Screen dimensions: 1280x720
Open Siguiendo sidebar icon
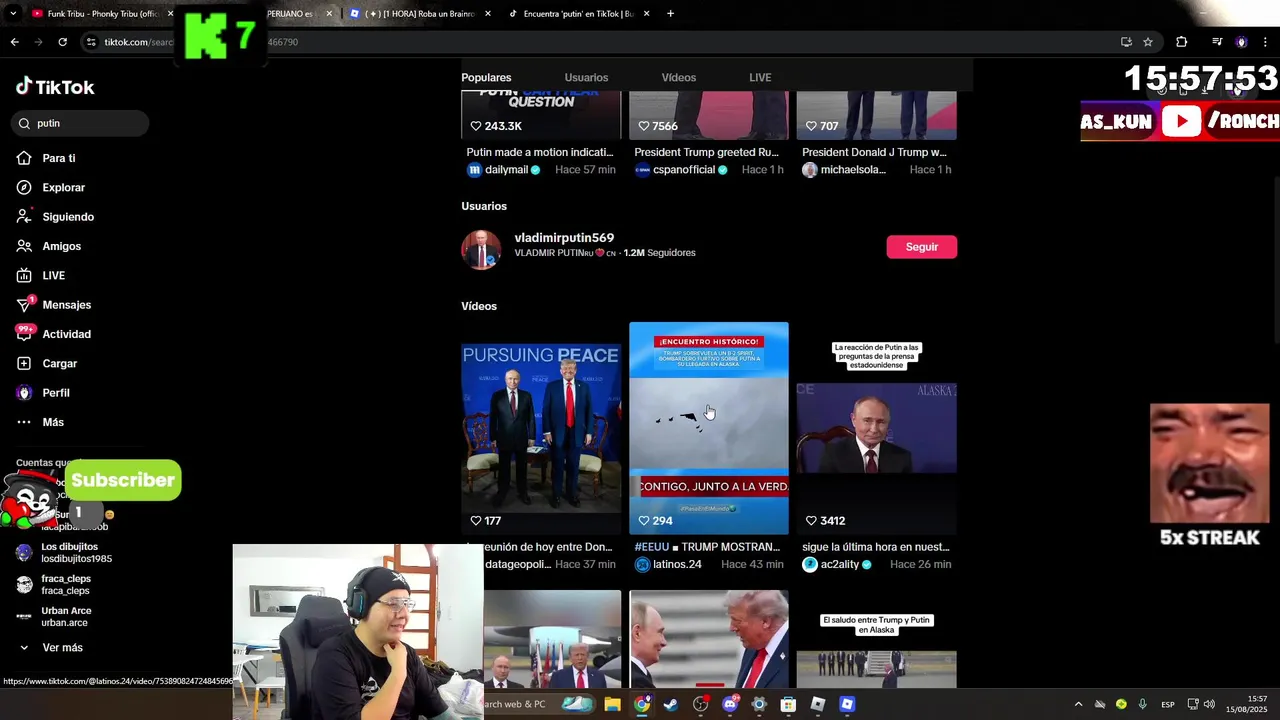pos(24,216)
